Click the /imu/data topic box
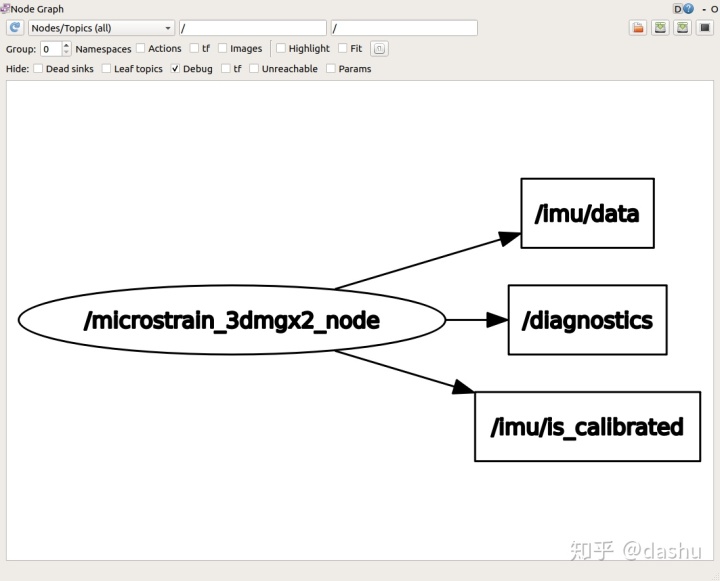Screen dimensions: 720x581 [x=587, y=214]
